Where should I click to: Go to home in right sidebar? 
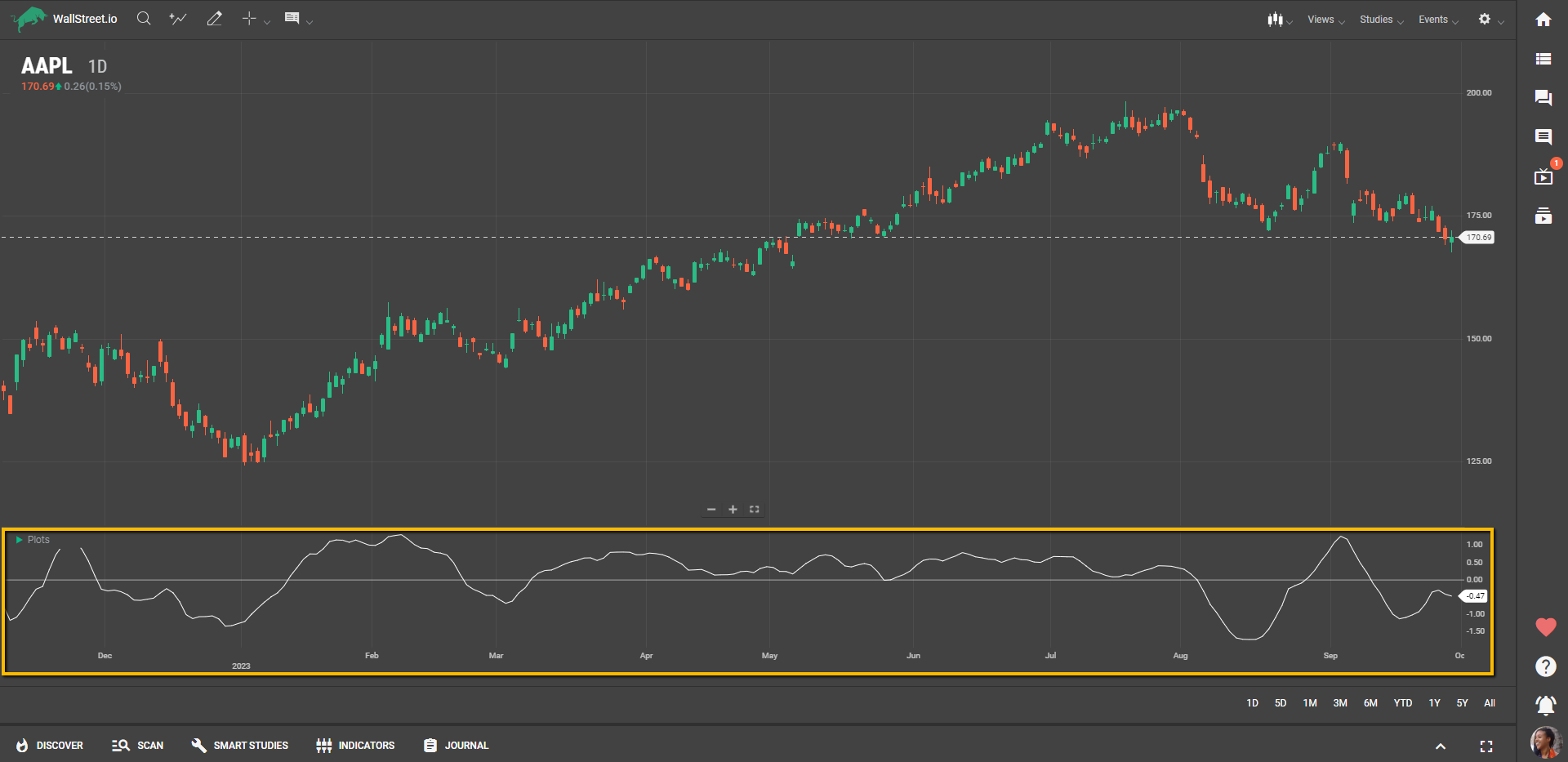point(1543,20)
